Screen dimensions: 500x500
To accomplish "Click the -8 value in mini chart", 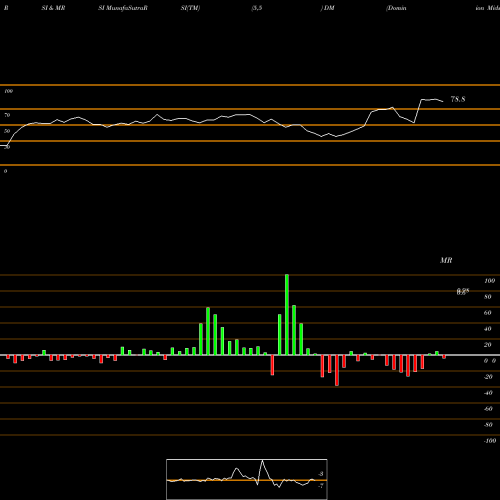I will tap(321, 474).
